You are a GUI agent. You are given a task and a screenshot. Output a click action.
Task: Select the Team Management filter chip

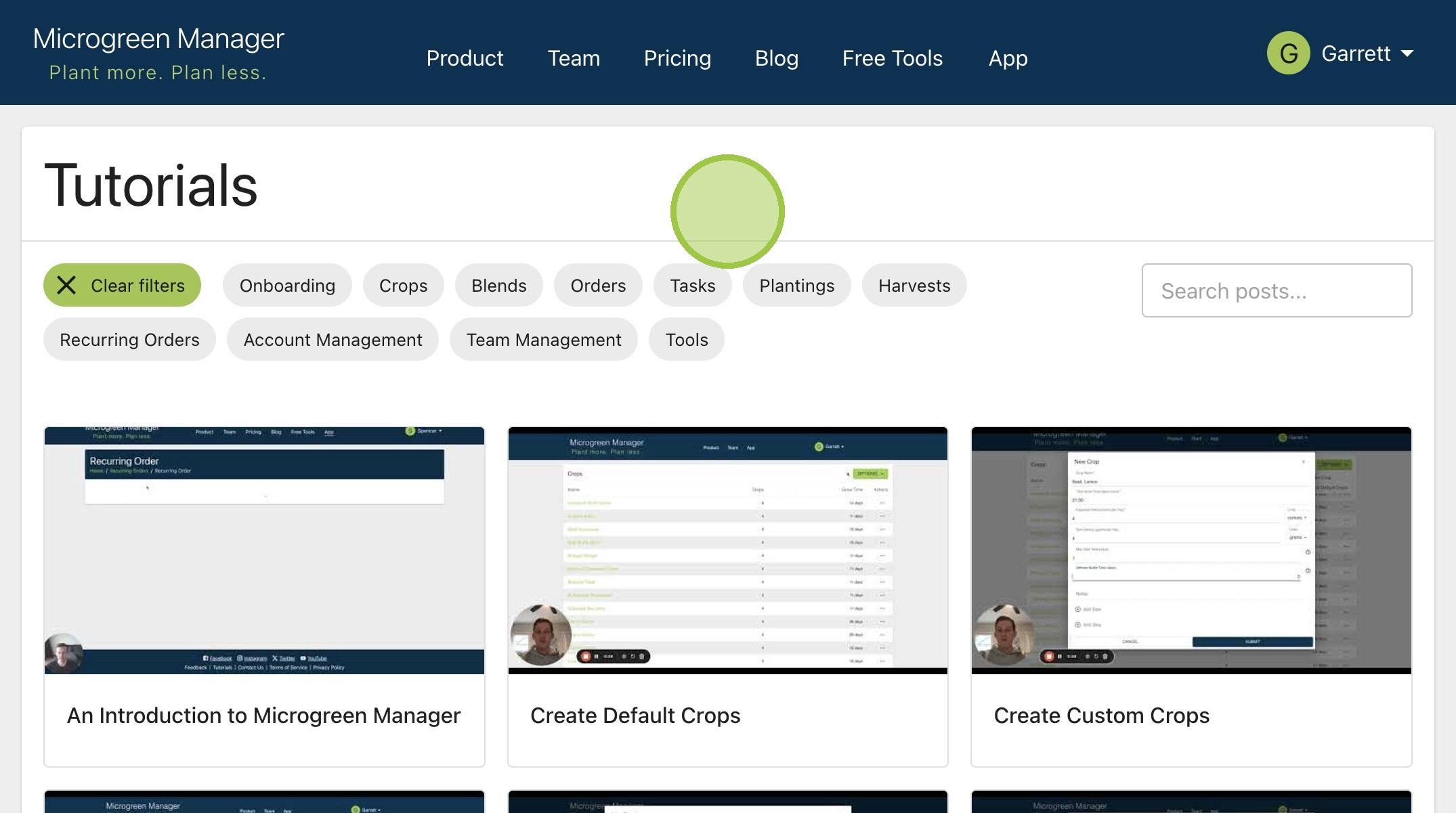pyautogui.click(x=543, y=339)
